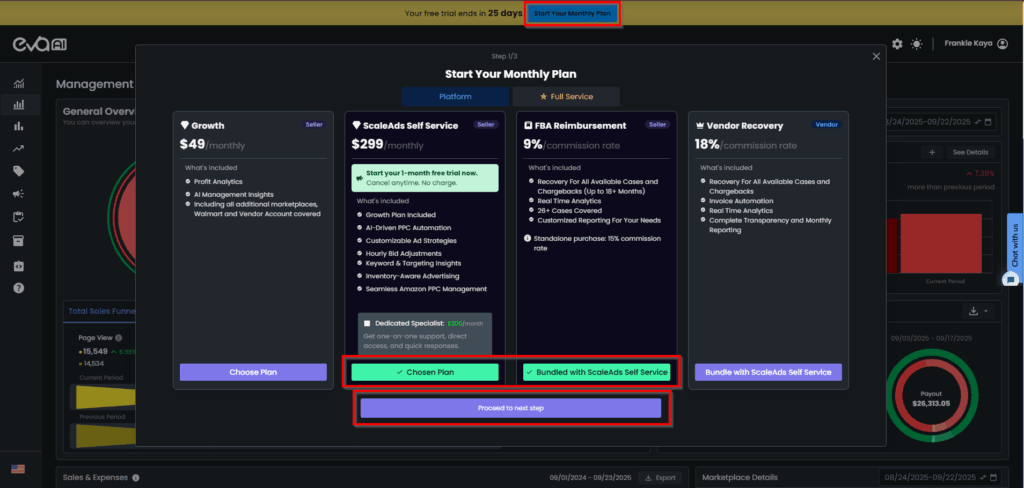The image size is (1024, 488).
Task: Click the Eva AI logo
Action: (39, 44)
